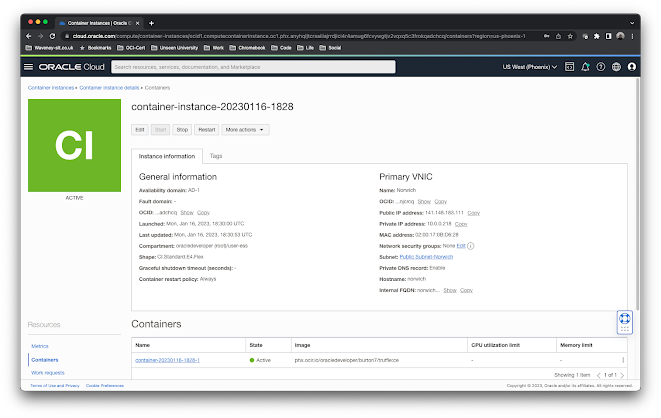Viewport: 661px width, 418px height.
Task: Open the Chrome profile picture
Action: [x=620, y=36]
